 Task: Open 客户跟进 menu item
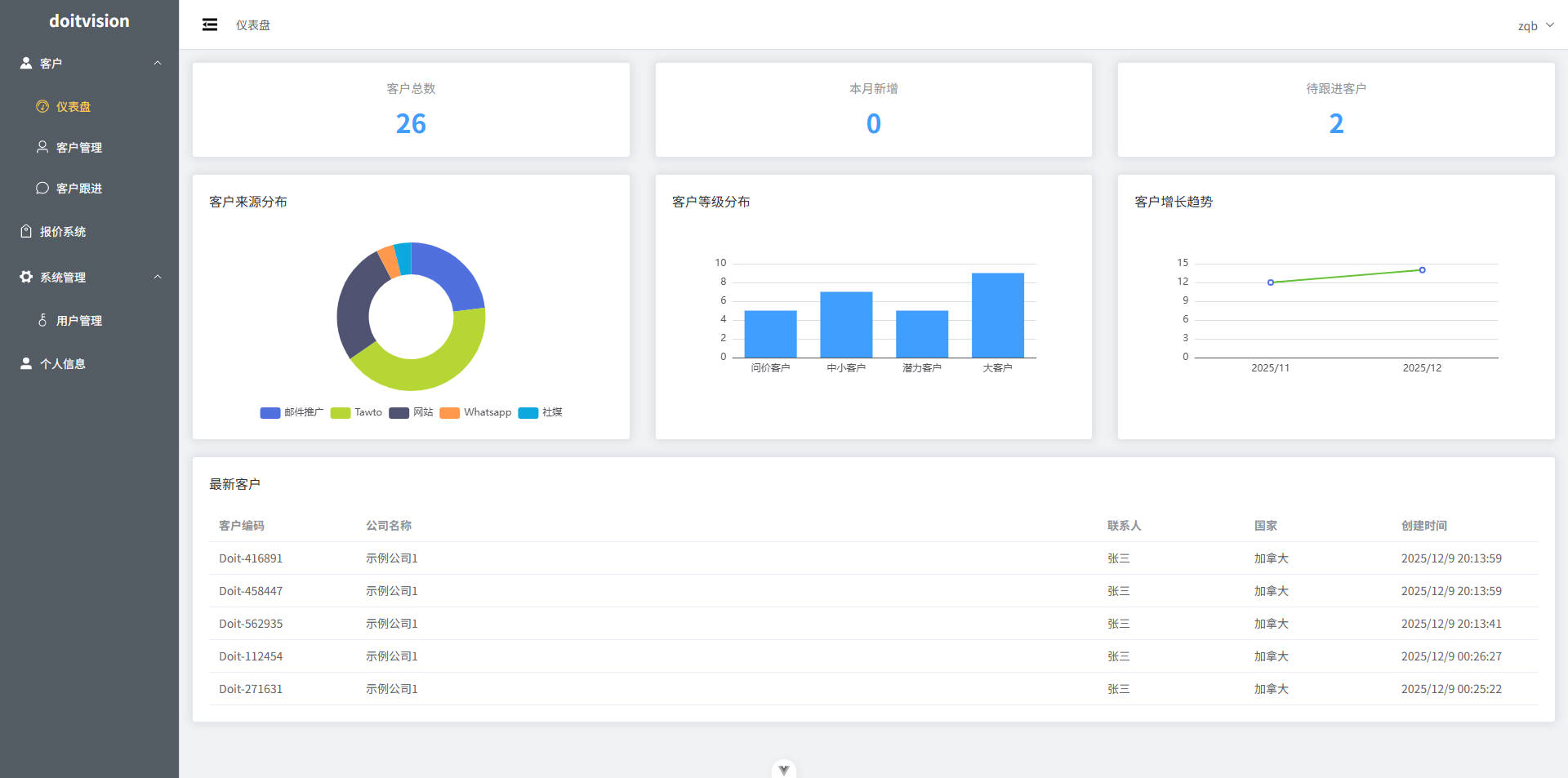click(x=89, y=188)
